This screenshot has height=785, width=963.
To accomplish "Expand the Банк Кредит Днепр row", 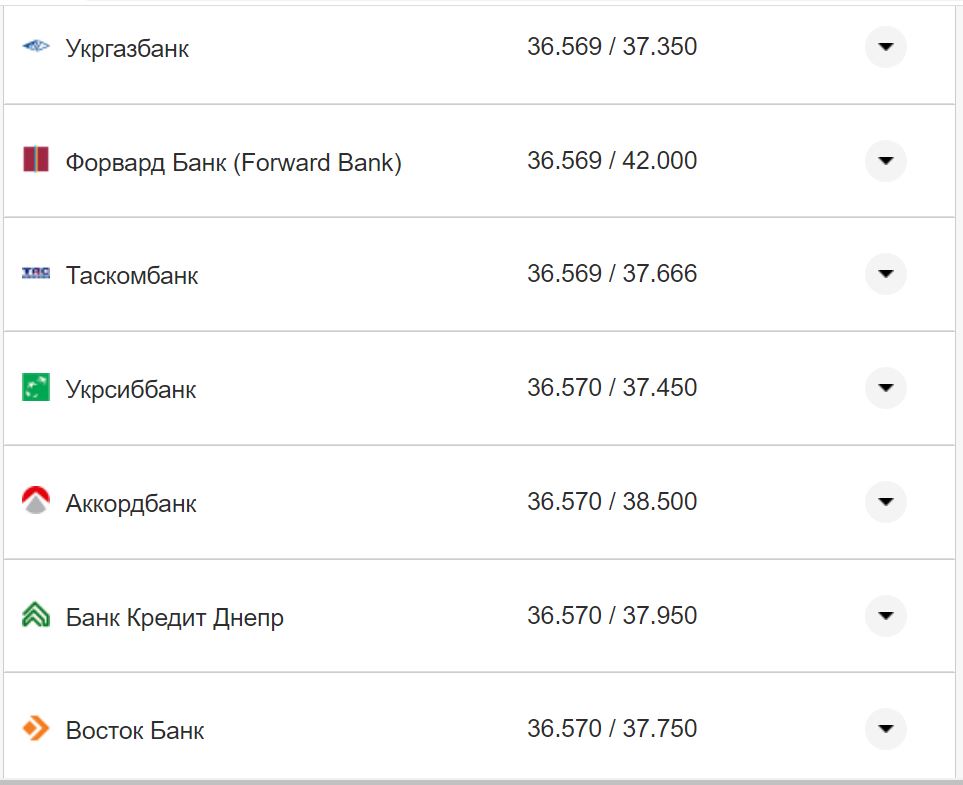I will [x=885, y=615].
